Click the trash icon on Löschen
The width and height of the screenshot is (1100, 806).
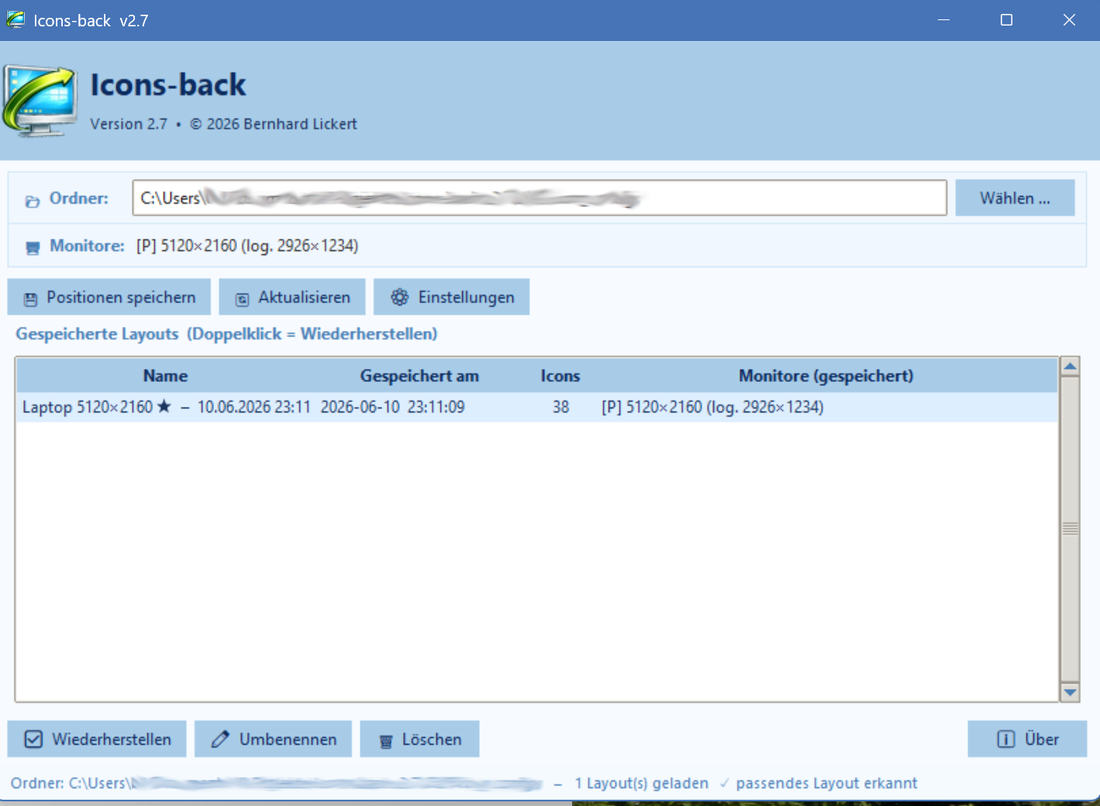coord(386,741)
